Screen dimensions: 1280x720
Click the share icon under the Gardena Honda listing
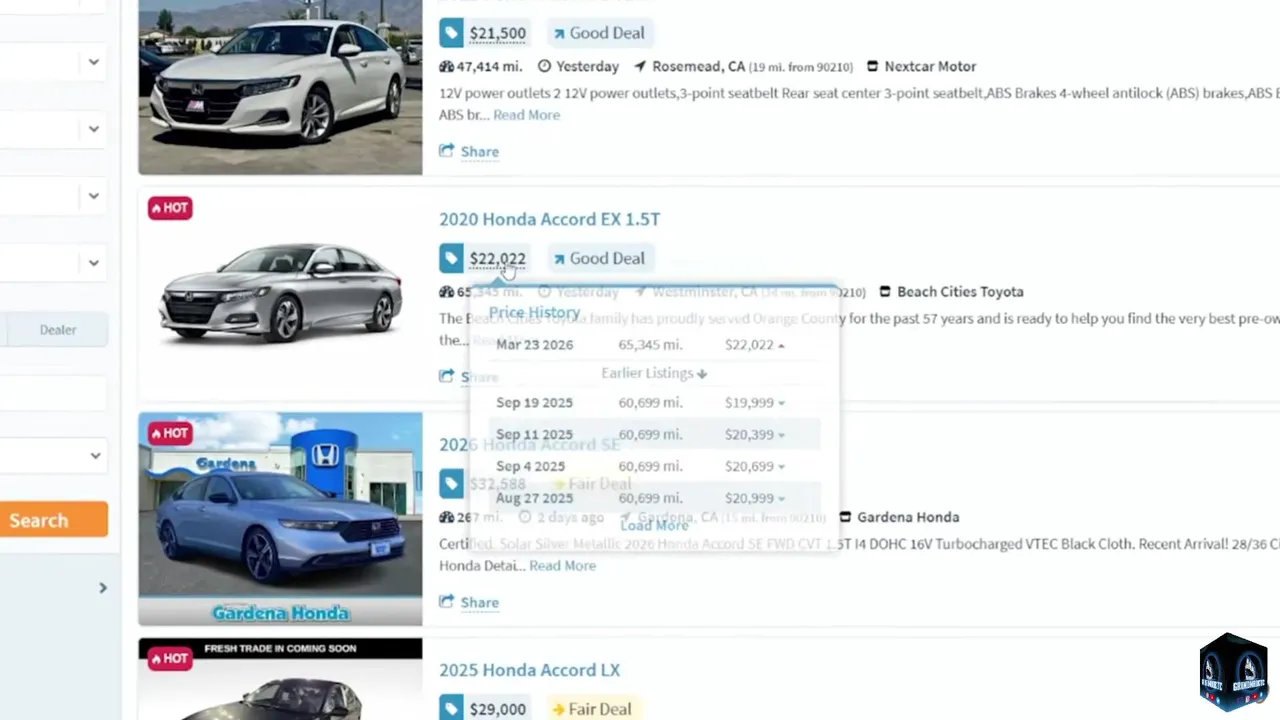(447, 602)
